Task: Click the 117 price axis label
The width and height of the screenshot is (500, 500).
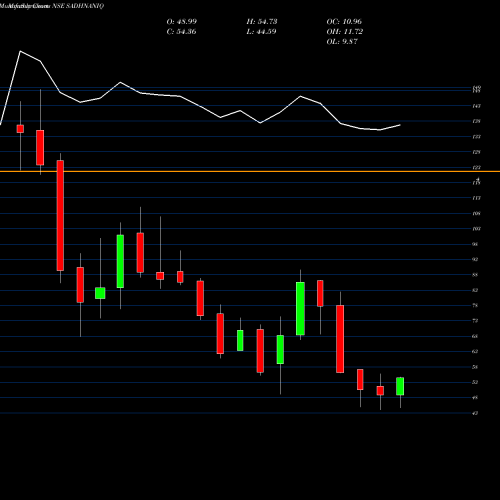Action: 476,198
